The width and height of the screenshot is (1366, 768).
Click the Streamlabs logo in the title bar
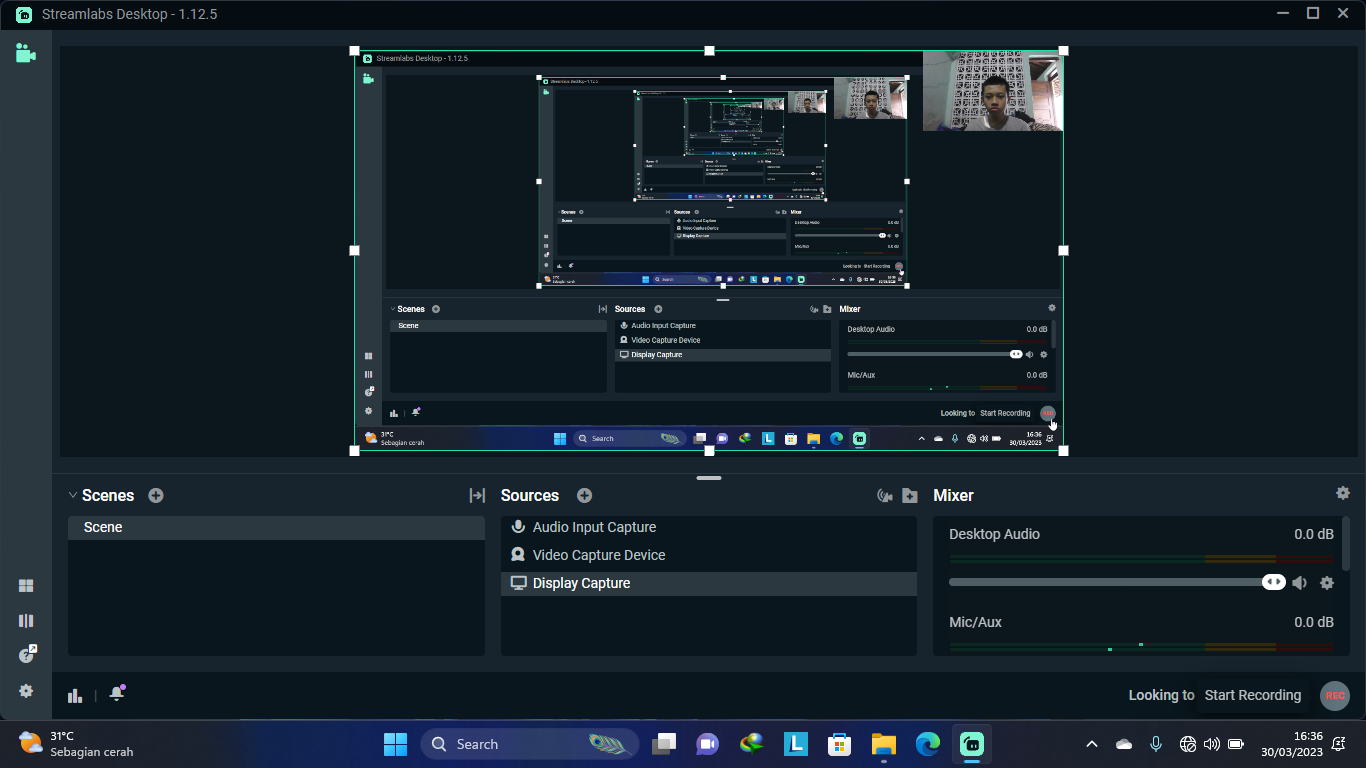click(23, 14)
